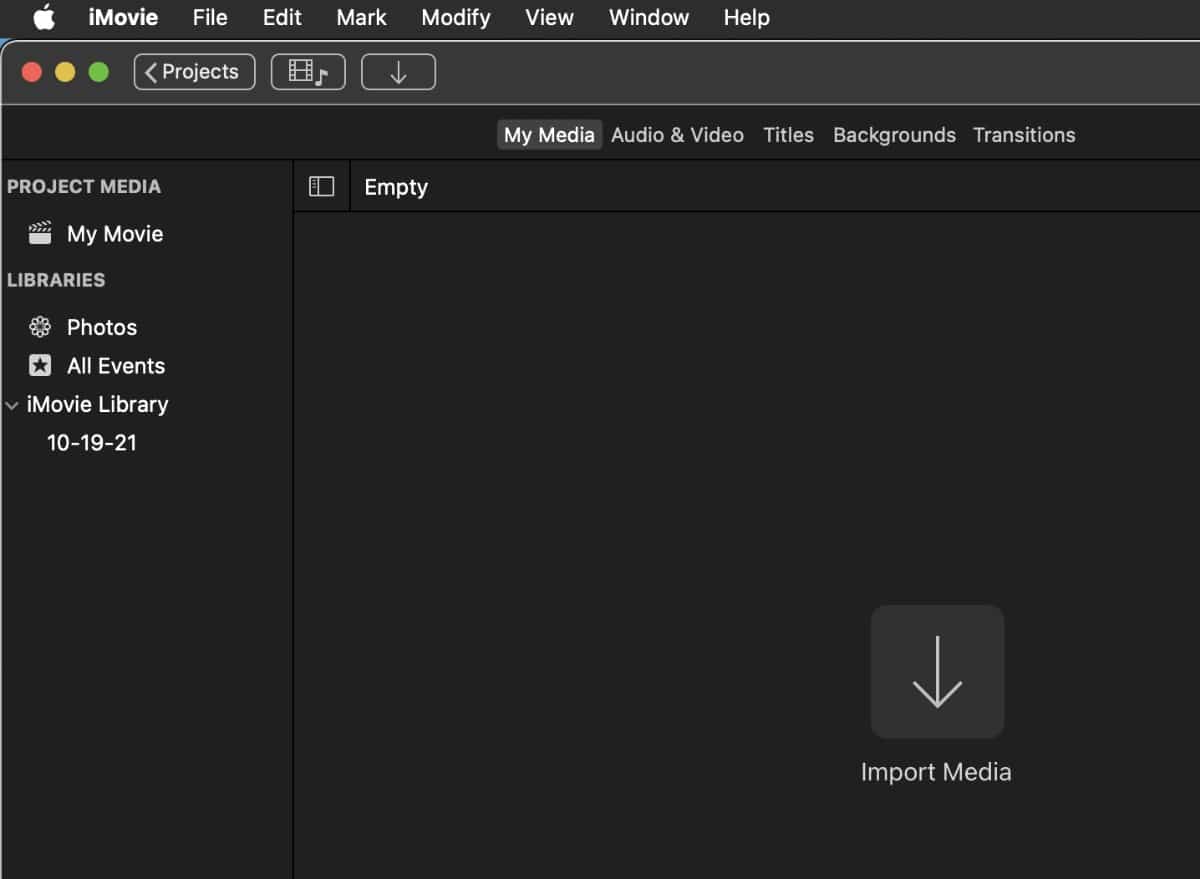The width and height of the screenshot is (1200, 879).
Task: Click the My Movie clapperboard icon
Action: 40,234
